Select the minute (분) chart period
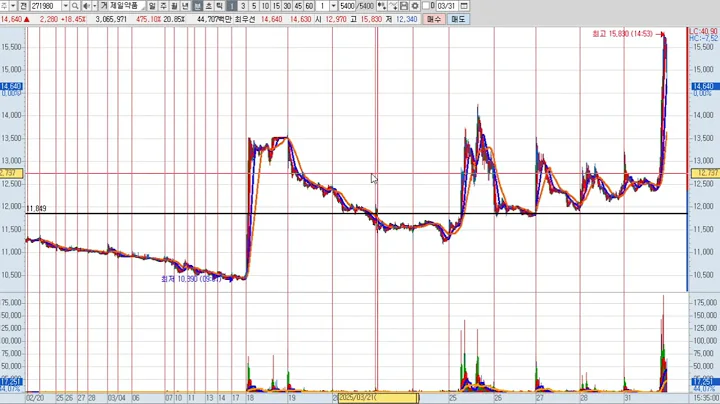720x404 pixels. click(x=197, y=6)
